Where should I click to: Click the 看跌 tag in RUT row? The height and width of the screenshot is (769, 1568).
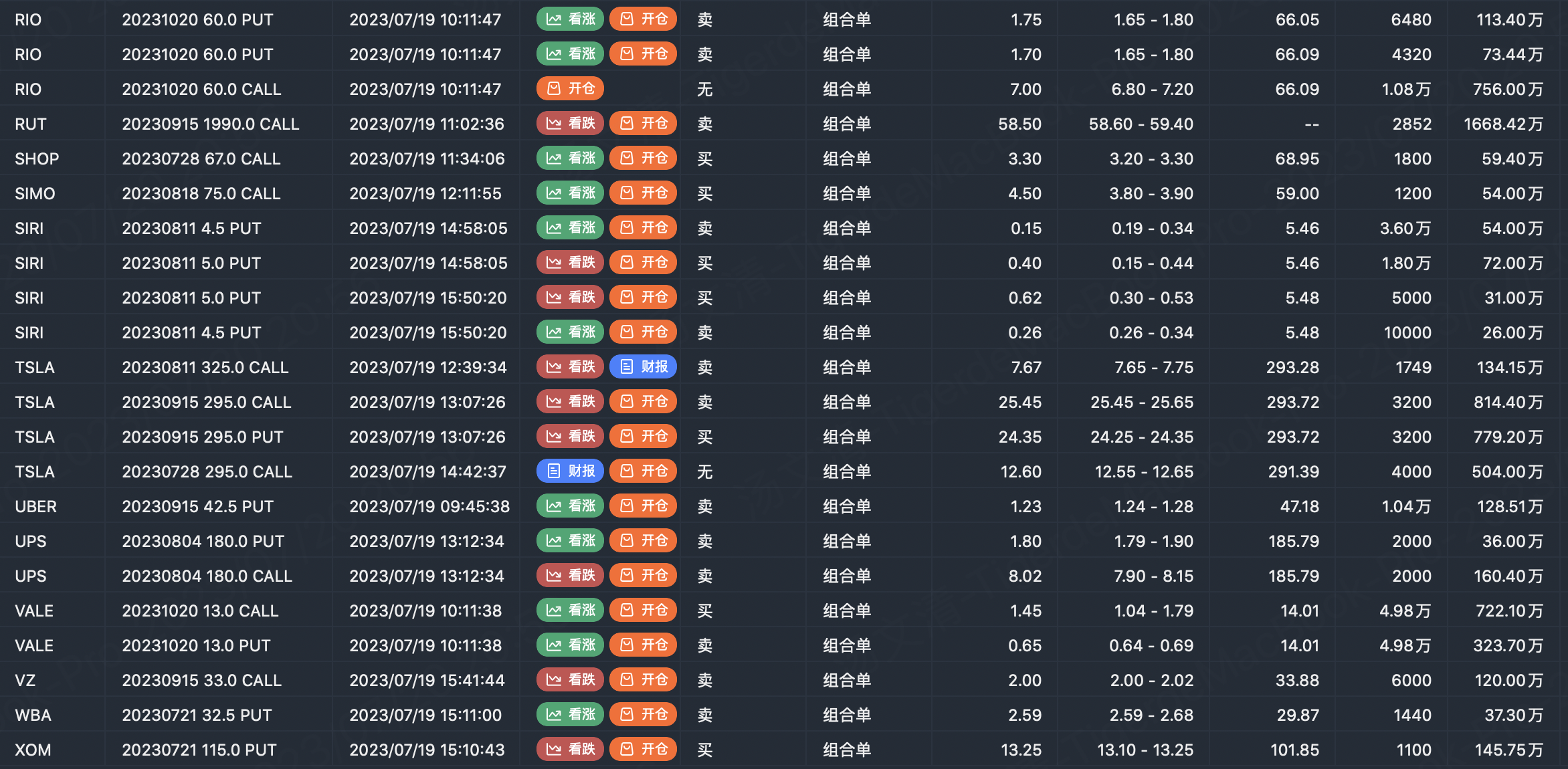(x=570, y=124)
